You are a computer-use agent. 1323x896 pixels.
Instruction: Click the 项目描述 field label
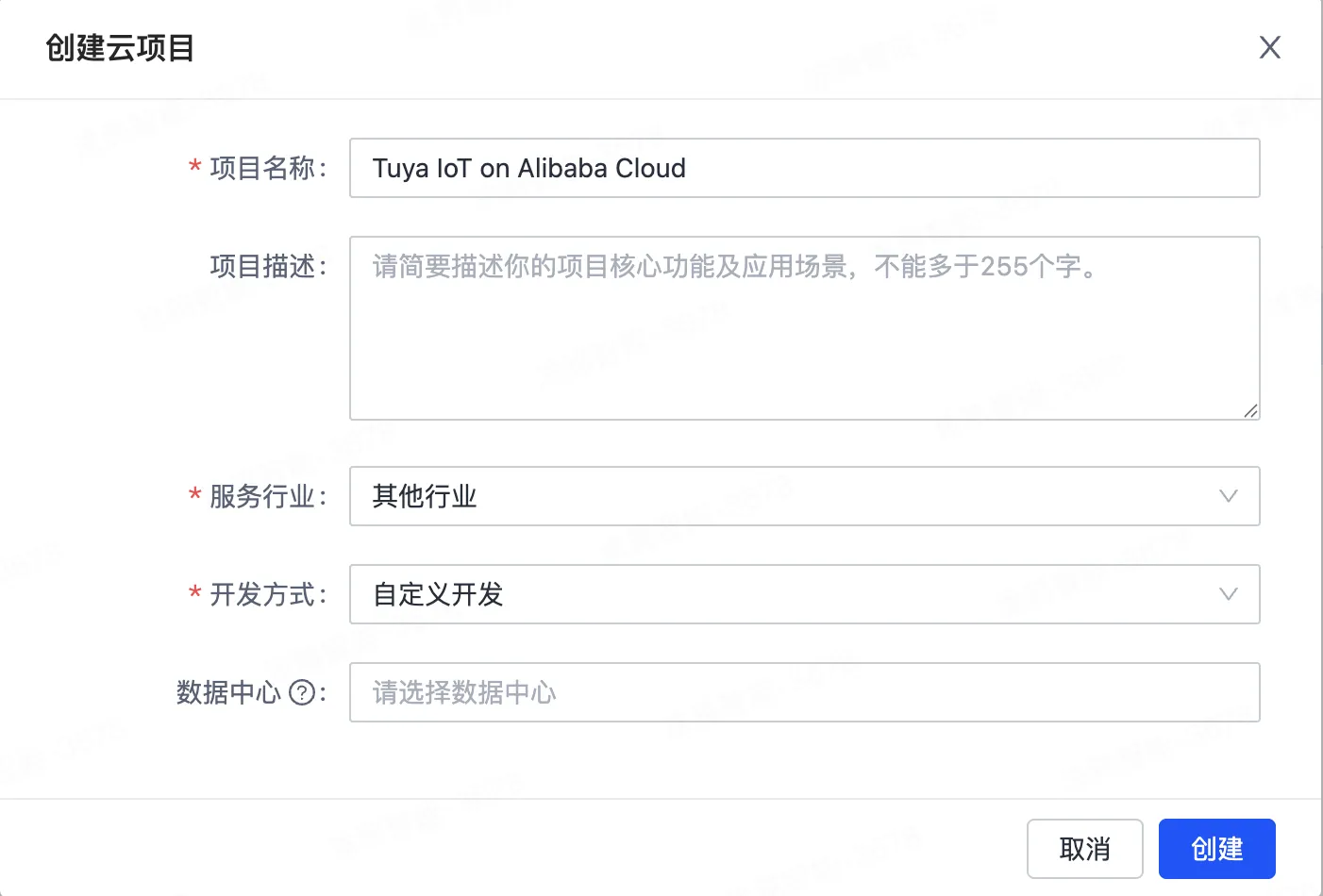262,266
